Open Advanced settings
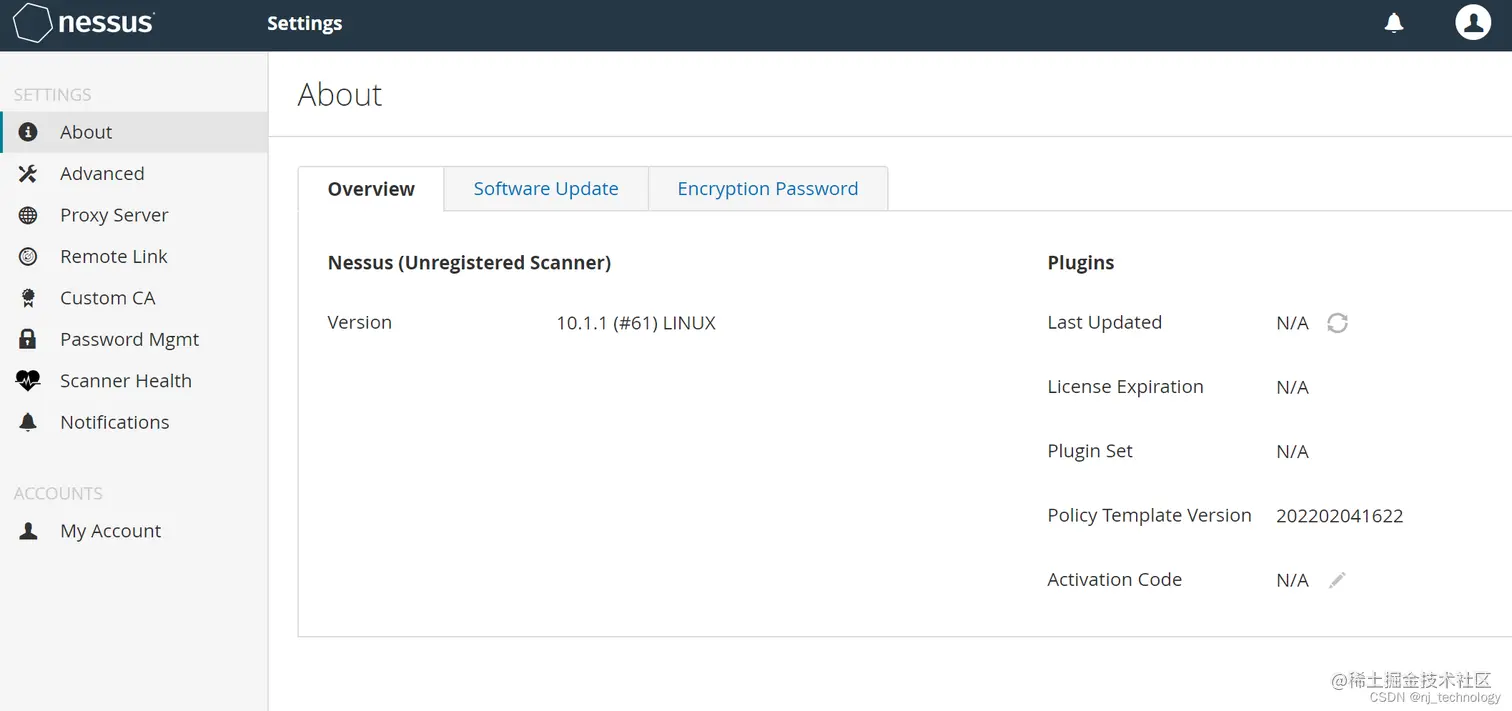 click(x=134, y=174)
